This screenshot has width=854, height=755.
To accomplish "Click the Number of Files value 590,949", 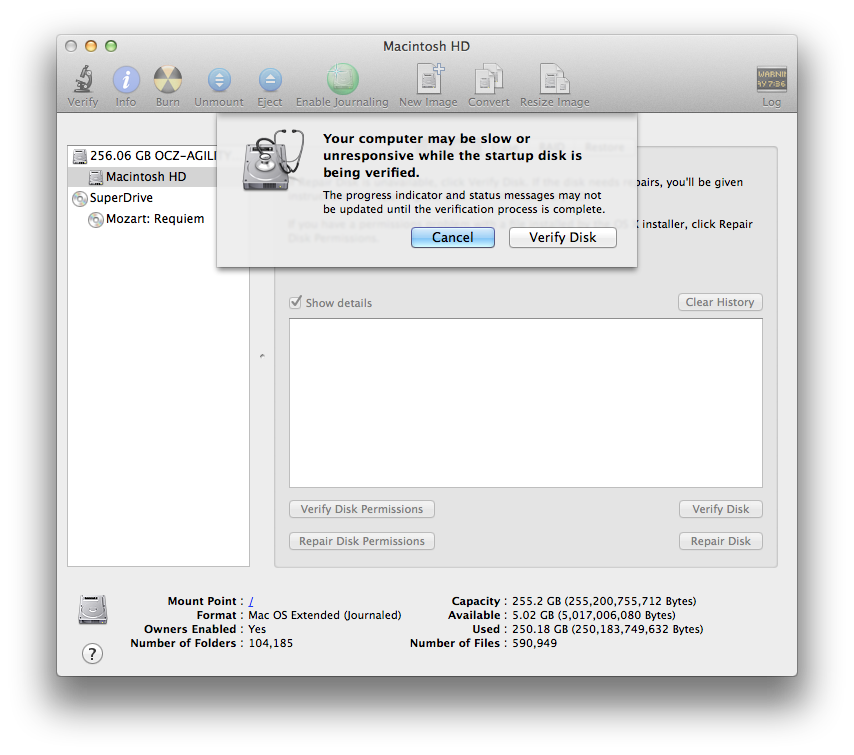I will 534,643.
